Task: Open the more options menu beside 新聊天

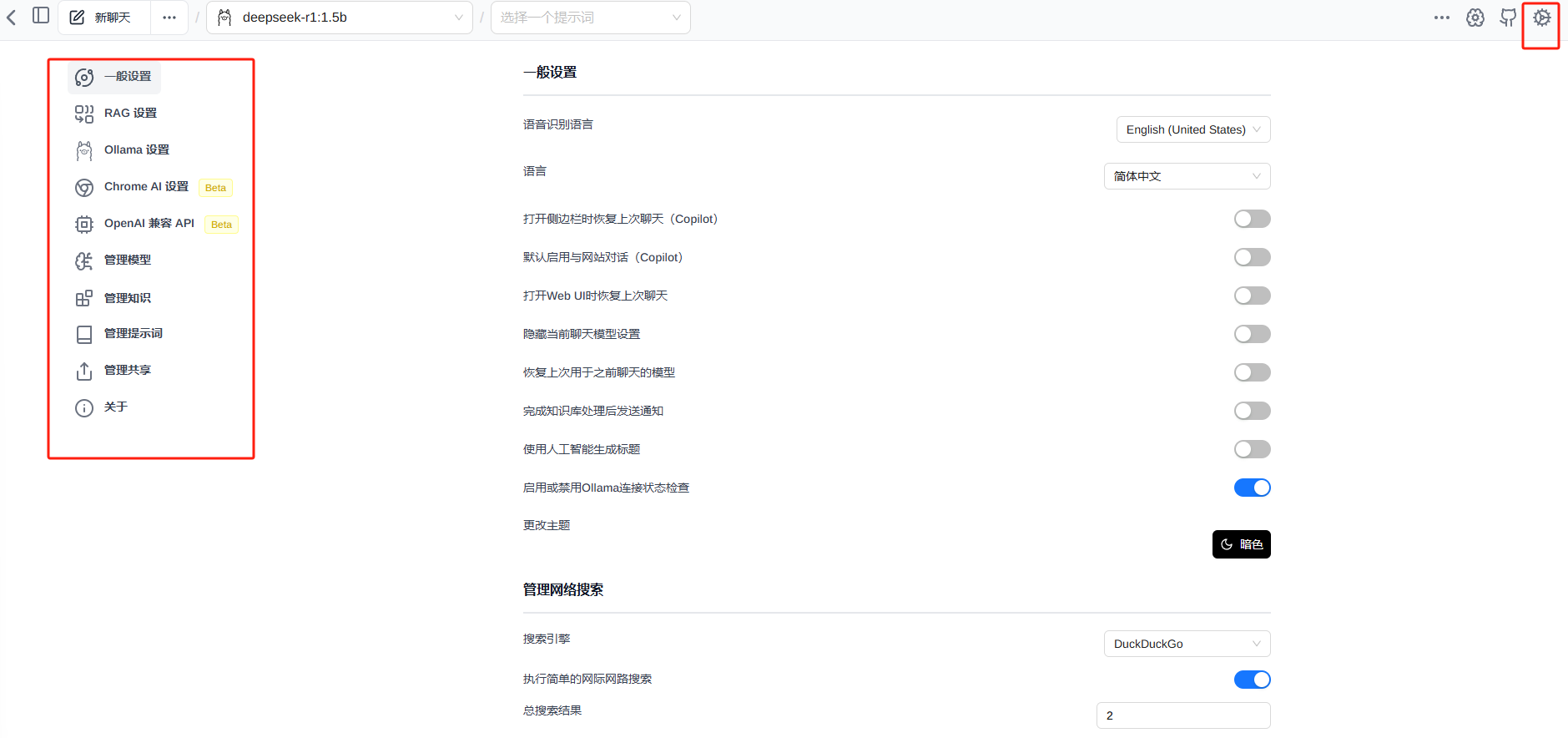Action: point(169,18)
